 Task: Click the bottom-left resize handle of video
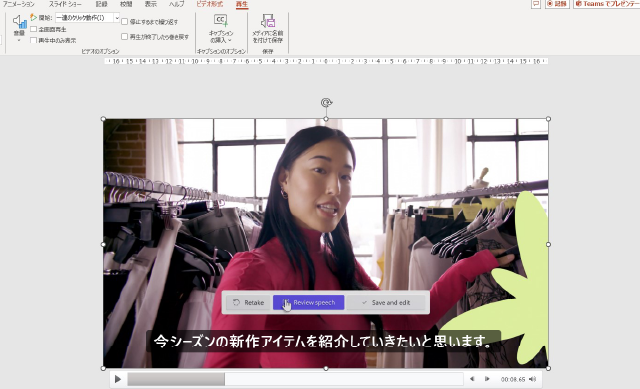(x=103, y=369)
